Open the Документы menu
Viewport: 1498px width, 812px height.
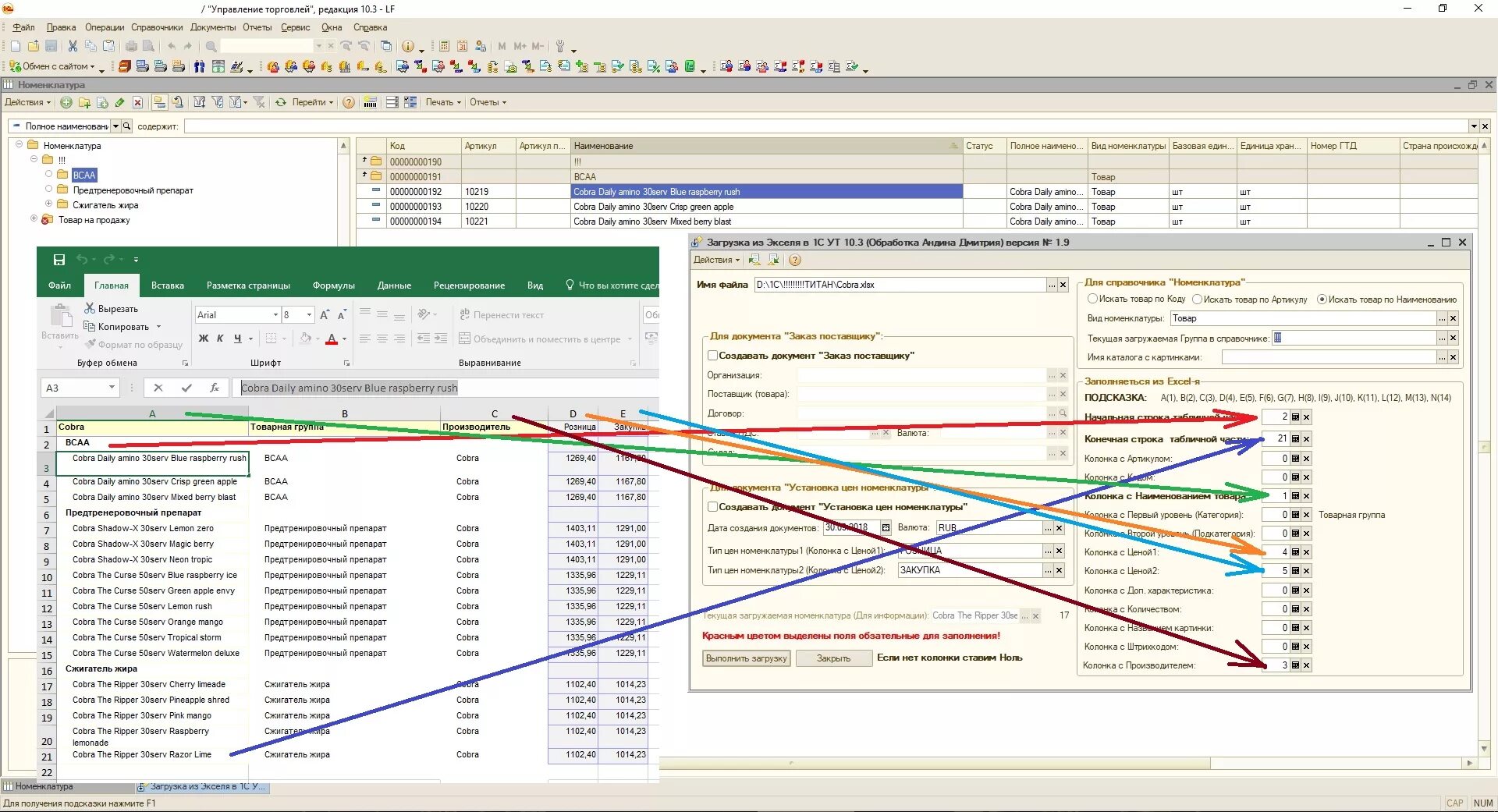213,27
